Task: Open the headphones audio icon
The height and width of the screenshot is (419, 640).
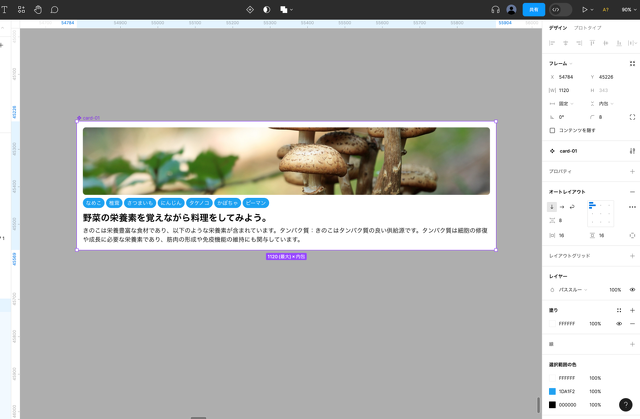Action: [x=495, y=9]
